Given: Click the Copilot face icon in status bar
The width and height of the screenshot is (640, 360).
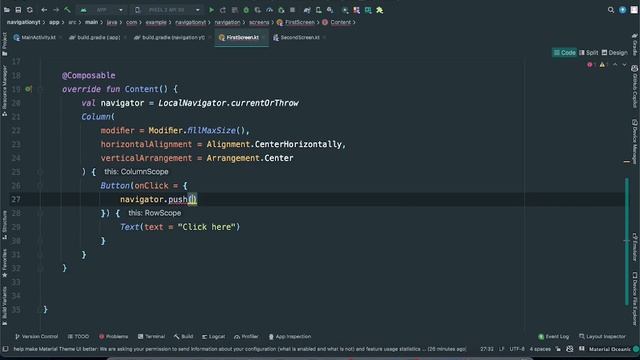Looking at the screenshot, I should tap(570, 349).
